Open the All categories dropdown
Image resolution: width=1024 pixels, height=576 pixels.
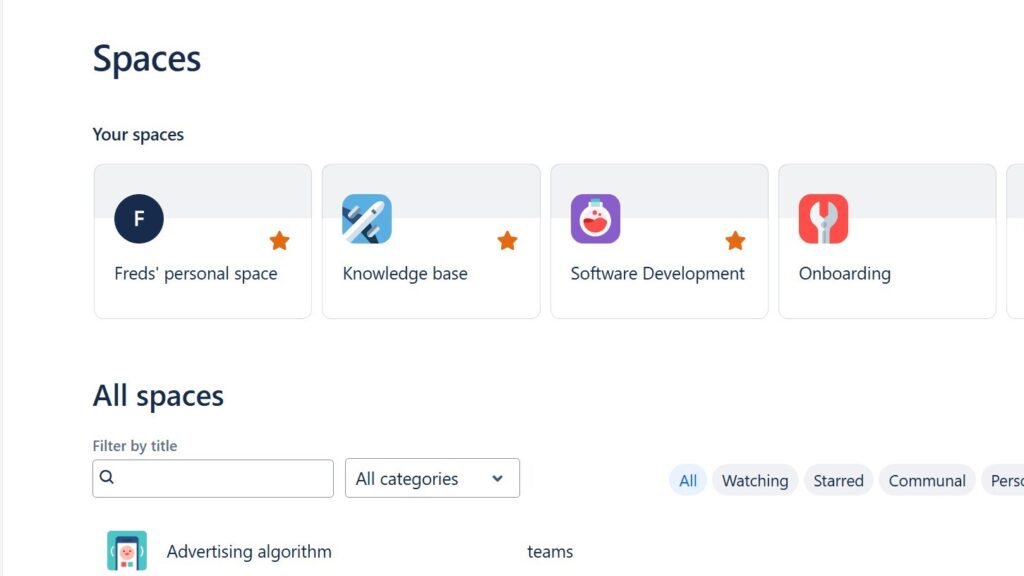(431, 478)
